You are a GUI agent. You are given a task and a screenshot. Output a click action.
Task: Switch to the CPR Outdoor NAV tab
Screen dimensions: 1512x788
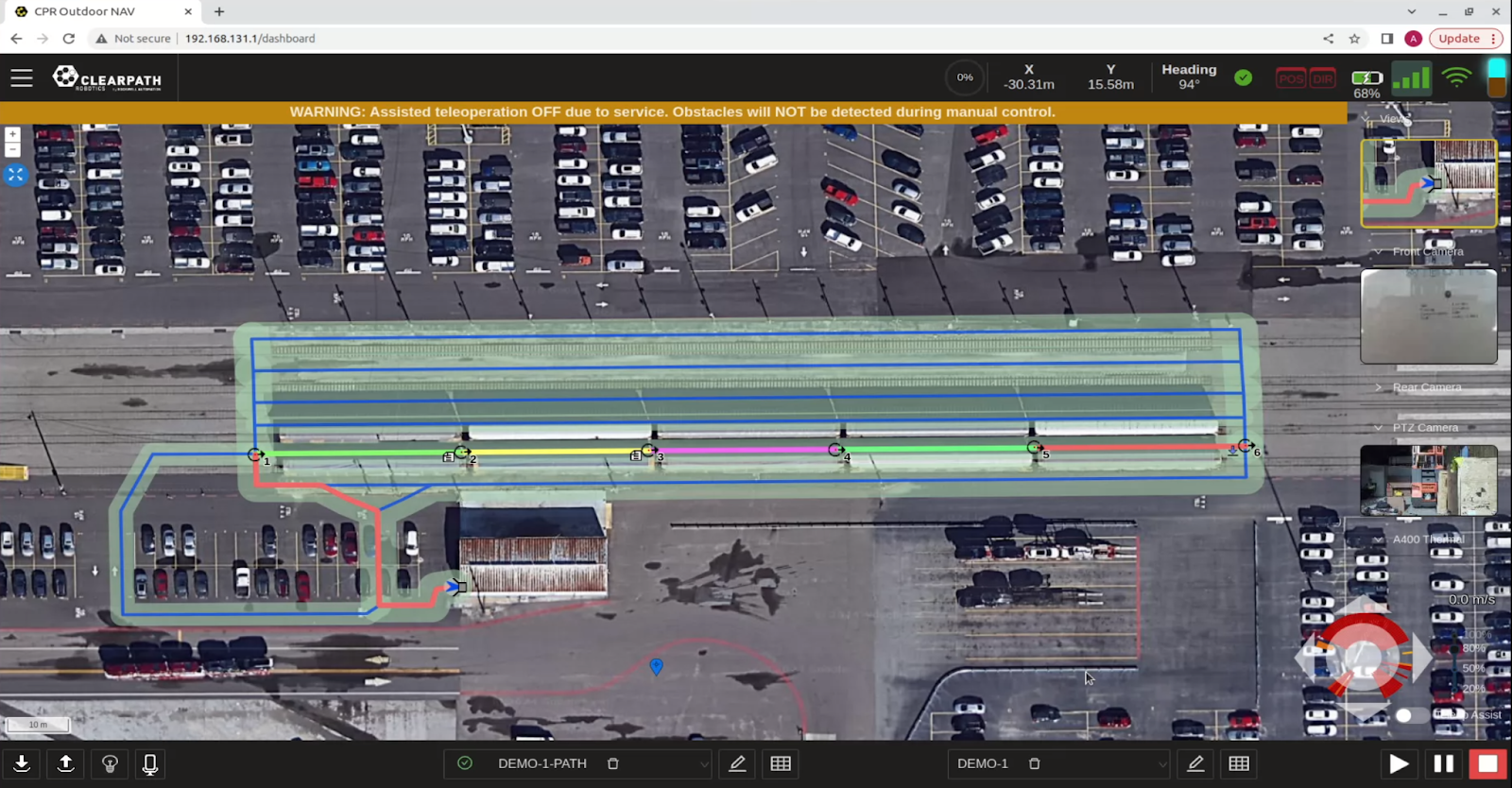tap(94, 11)
